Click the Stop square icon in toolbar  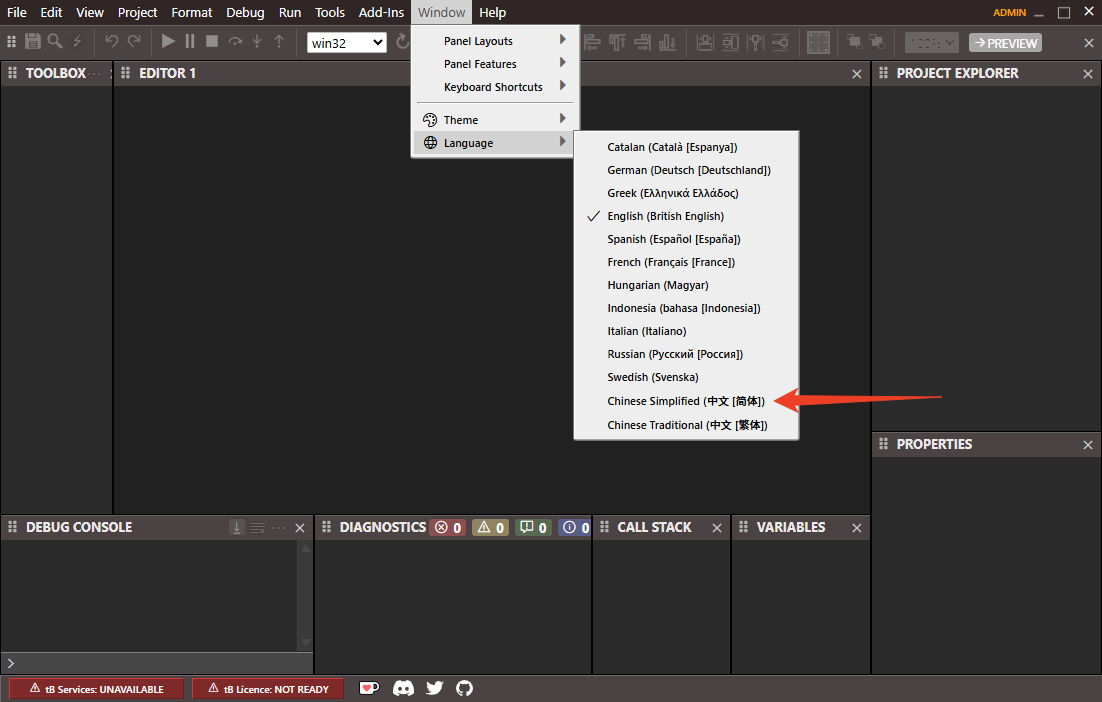pos(212,42)
